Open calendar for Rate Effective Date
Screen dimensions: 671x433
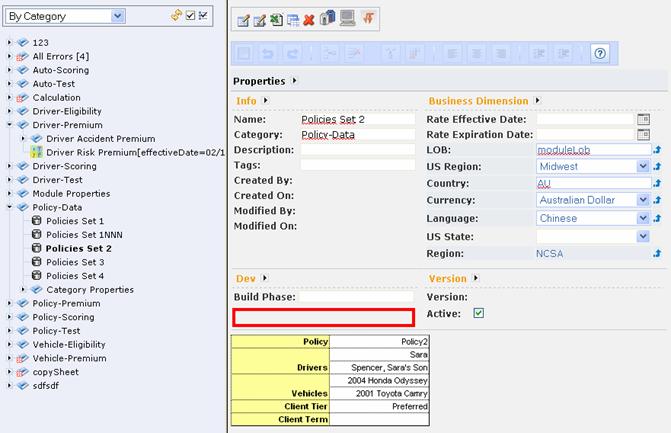click(x=643, y=119)
